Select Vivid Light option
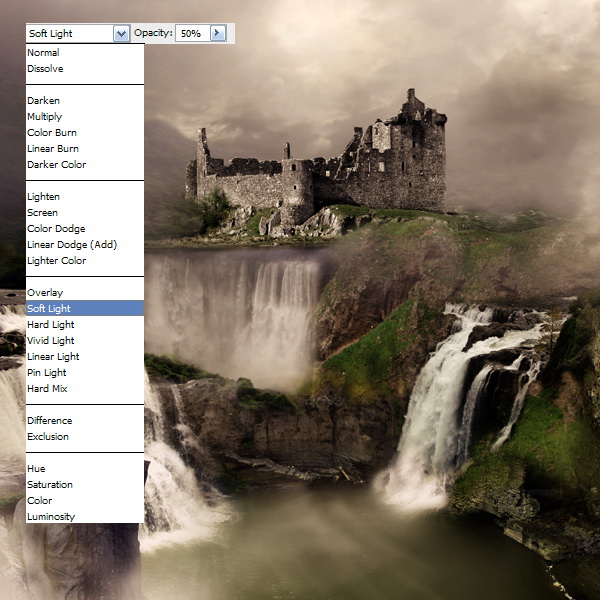Image resolution: width=600 pixels, height=600 pixels. 51,341
